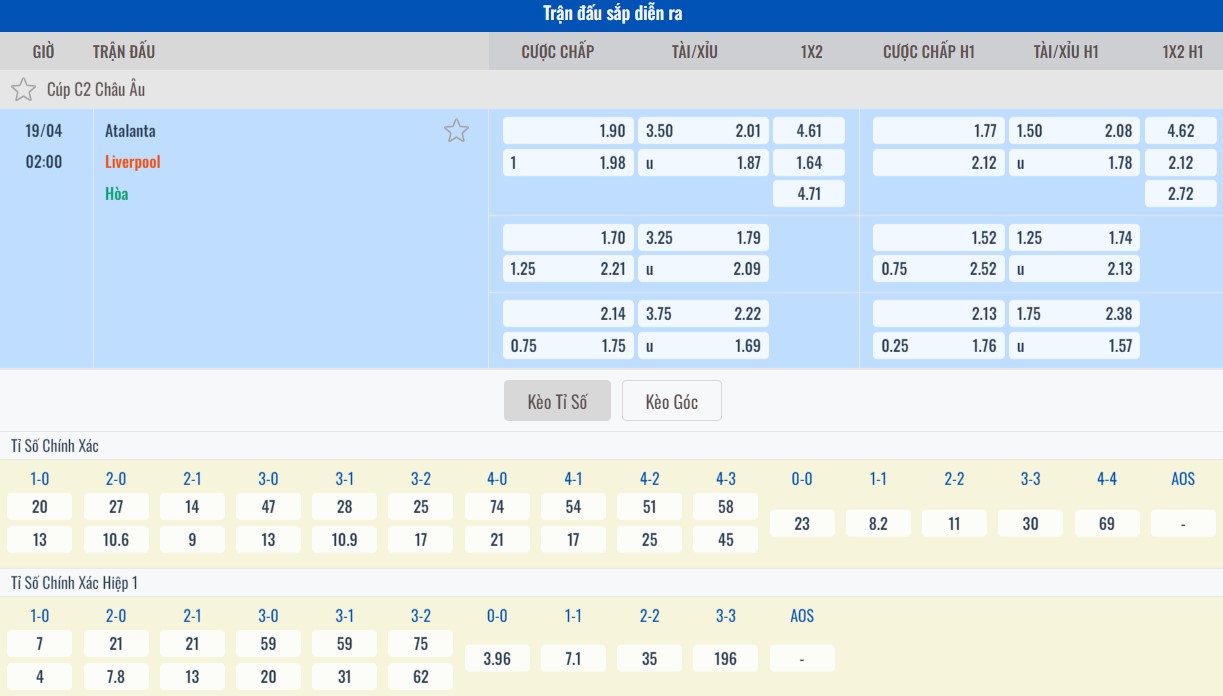Select Atalanta handicap odds 1.90

568,131
